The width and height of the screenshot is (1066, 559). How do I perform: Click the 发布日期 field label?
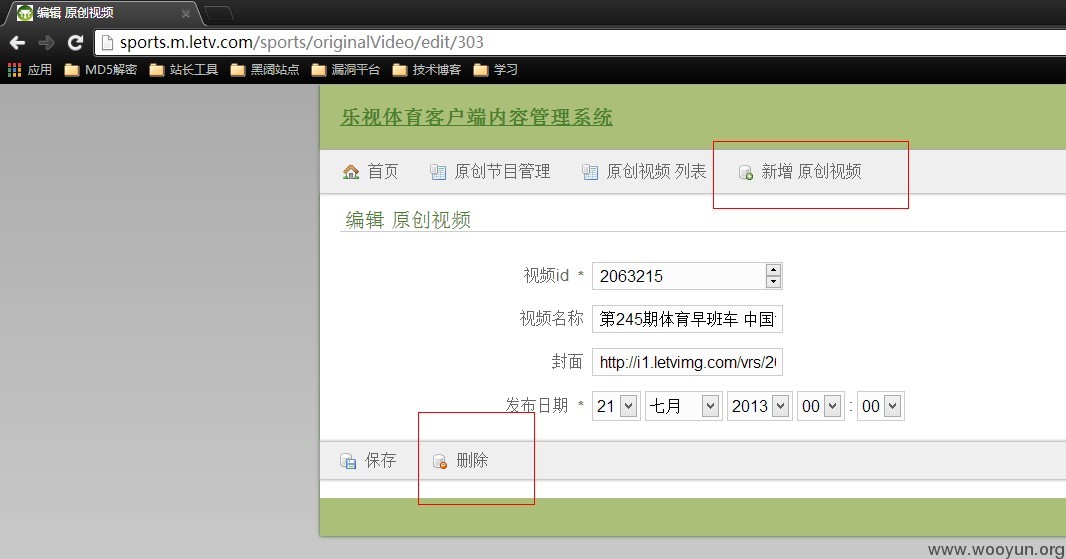(536, 405)
